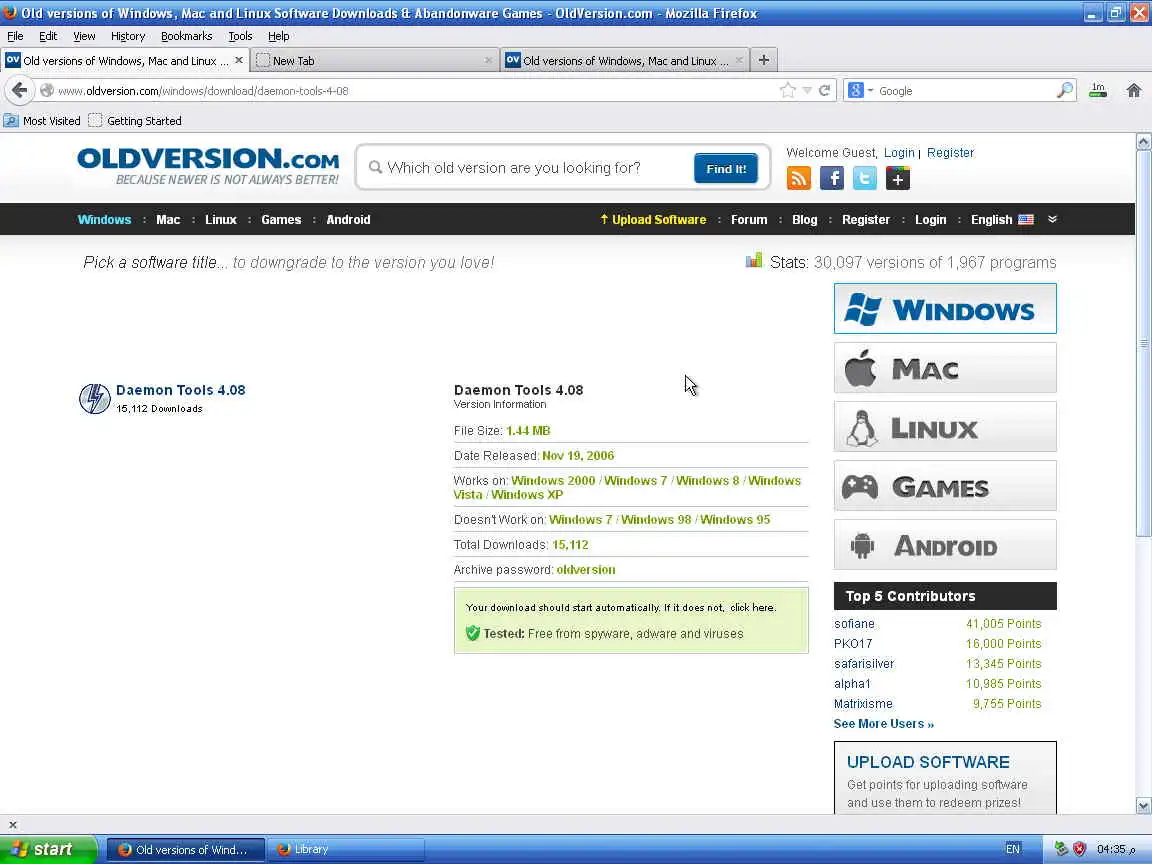Click the Google Plus icon
Screen dimensions: 1152x864
(898, 178)
